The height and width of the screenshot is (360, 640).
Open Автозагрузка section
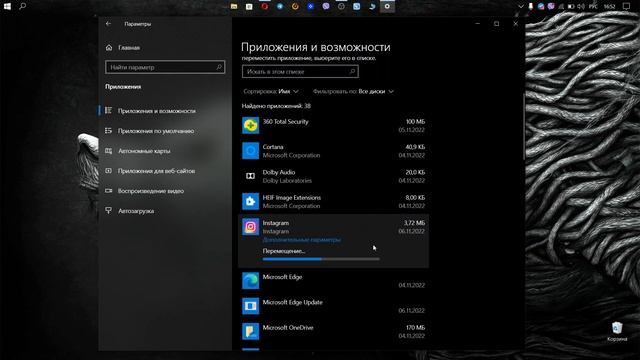point(129,211)
